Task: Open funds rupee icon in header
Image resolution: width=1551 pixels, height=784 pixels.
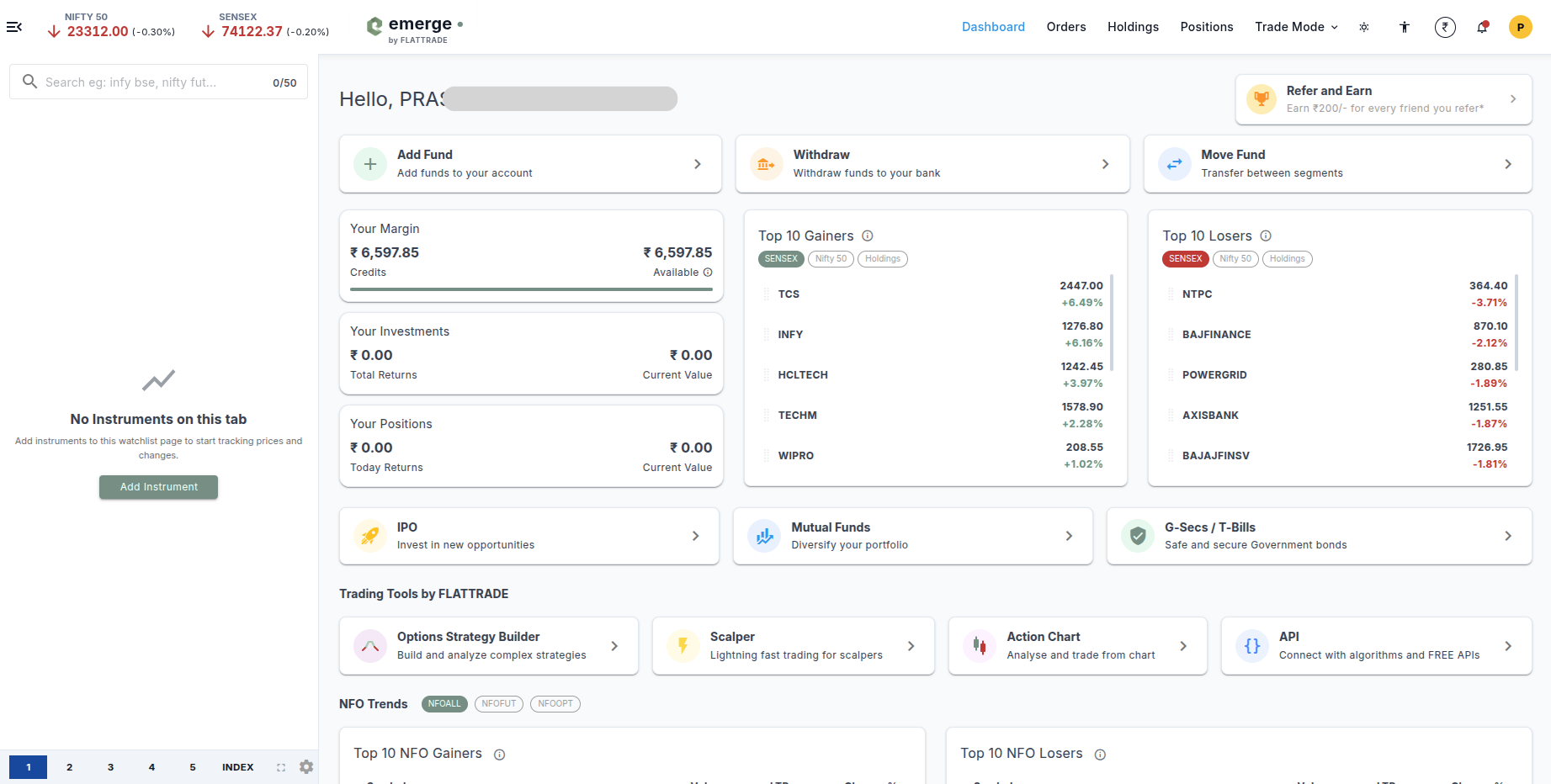Action: point(1445,27)
